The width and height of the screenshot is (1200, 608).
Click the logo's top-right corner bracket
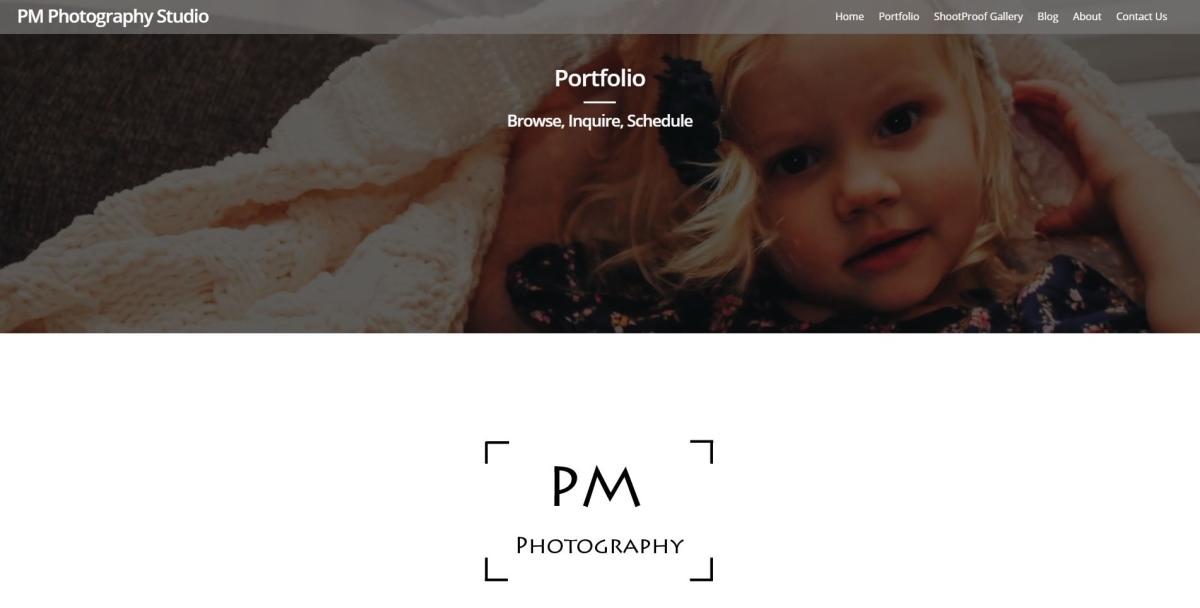702,452
